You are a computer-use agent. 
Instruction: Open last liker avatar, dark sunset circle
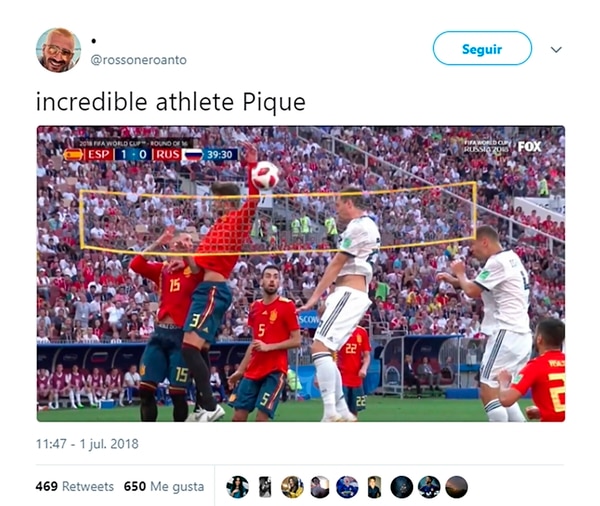[457, 487]
